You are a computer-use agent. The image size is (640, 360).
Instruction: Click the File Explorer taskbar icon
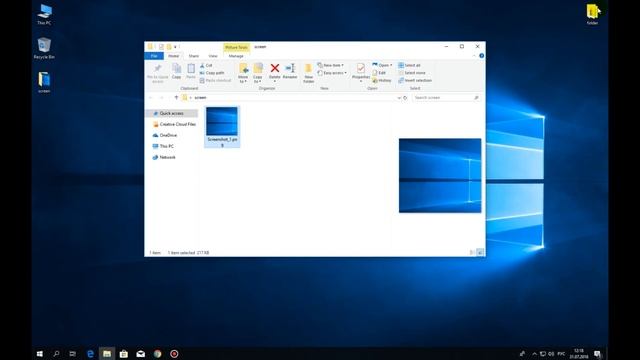point(107,353)
